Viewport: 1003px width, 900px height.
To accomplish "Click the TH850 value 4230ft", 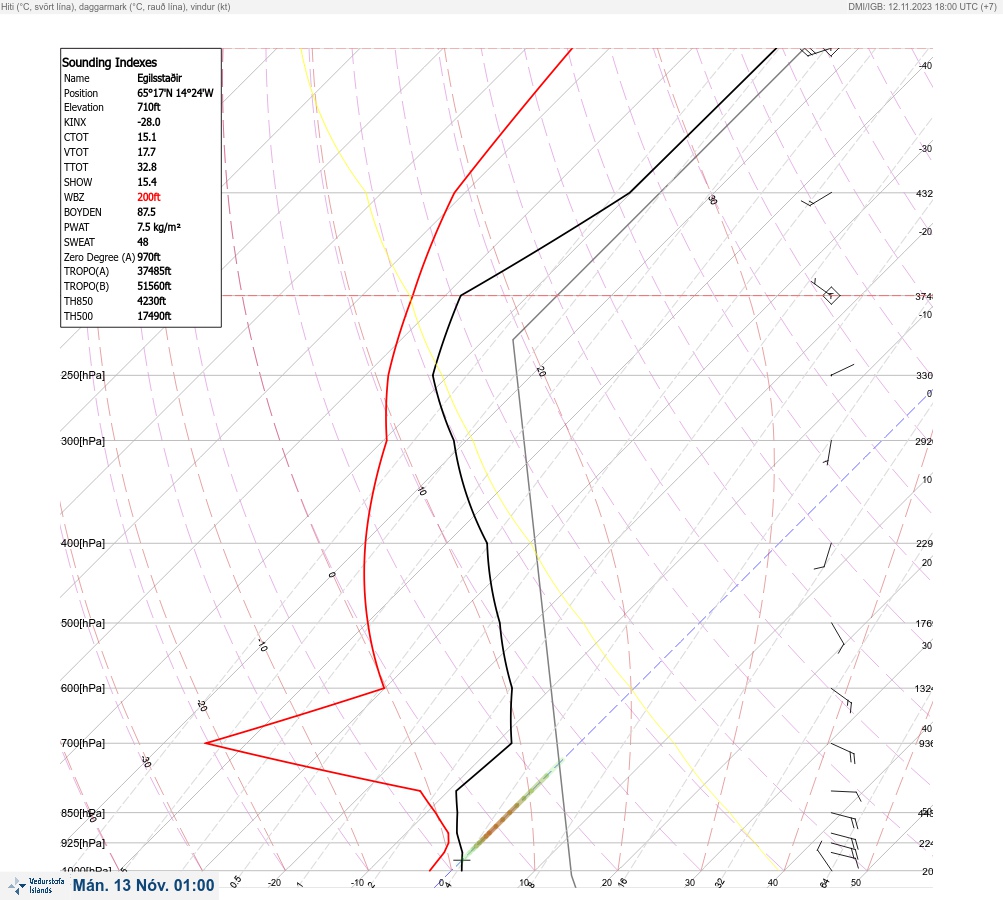I will 152,301.
